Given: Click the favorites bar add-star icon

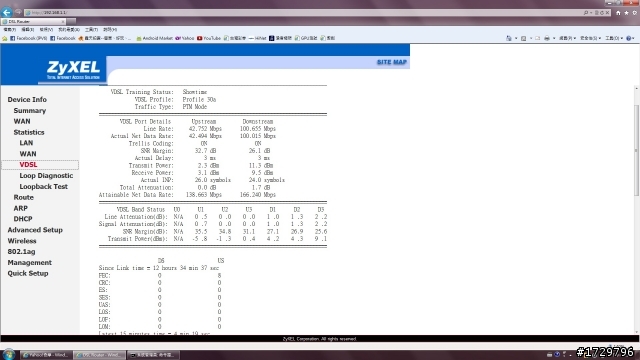Looking at the screenshot, I should point(4,38).
